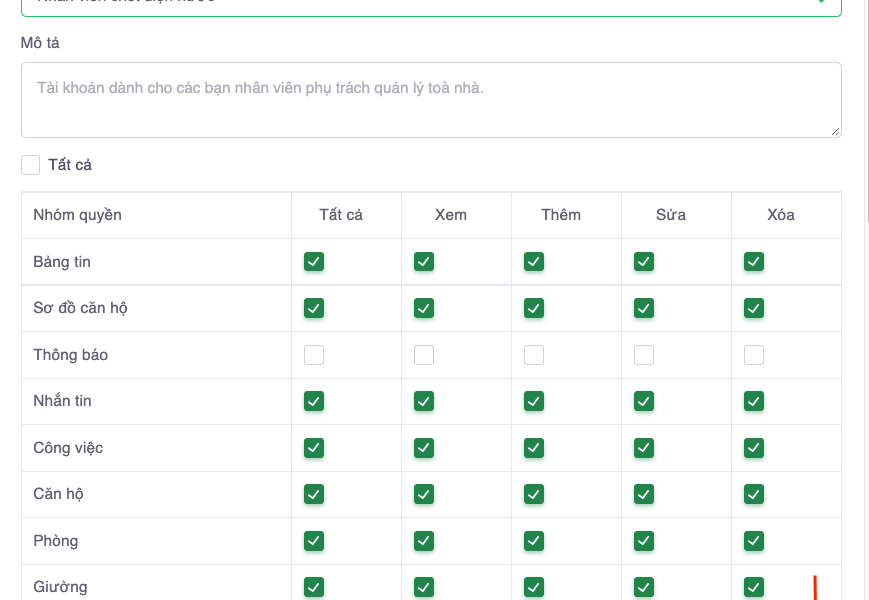
Task: Check 'Thêm' permission for Thông báo
Action: point(534,355)
